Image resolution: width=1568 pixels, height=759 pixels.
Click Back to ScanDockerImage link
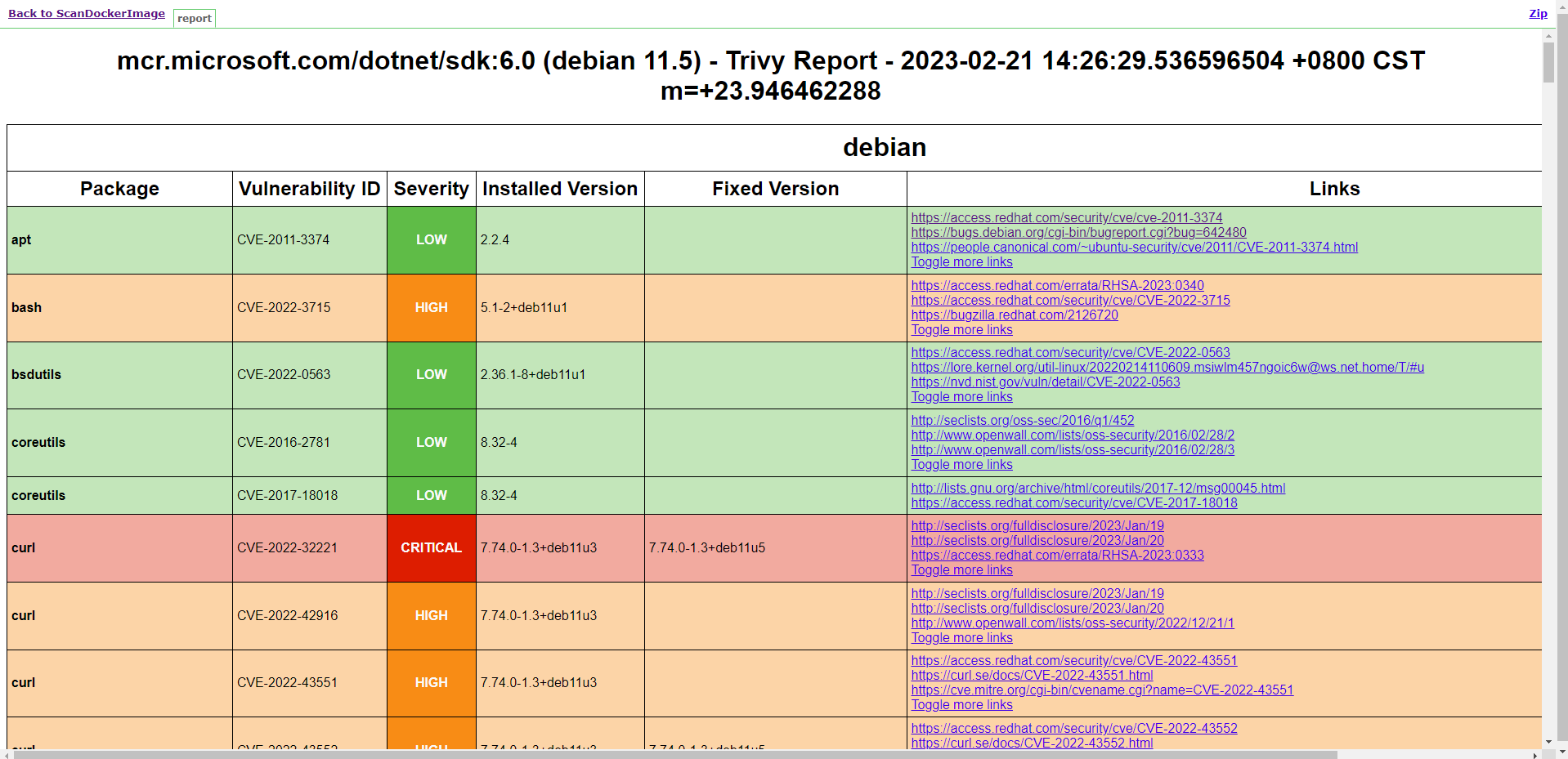[87, 13]
